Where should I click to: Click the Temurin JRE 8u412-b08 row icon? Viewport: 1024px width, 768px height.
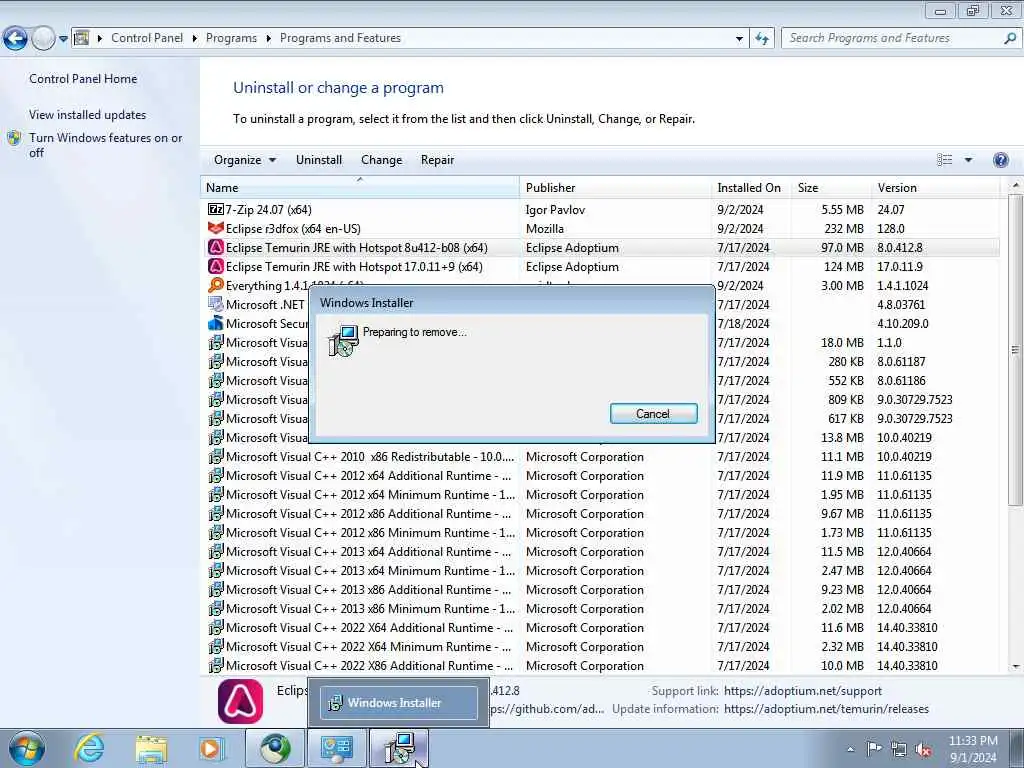point(216,248)
